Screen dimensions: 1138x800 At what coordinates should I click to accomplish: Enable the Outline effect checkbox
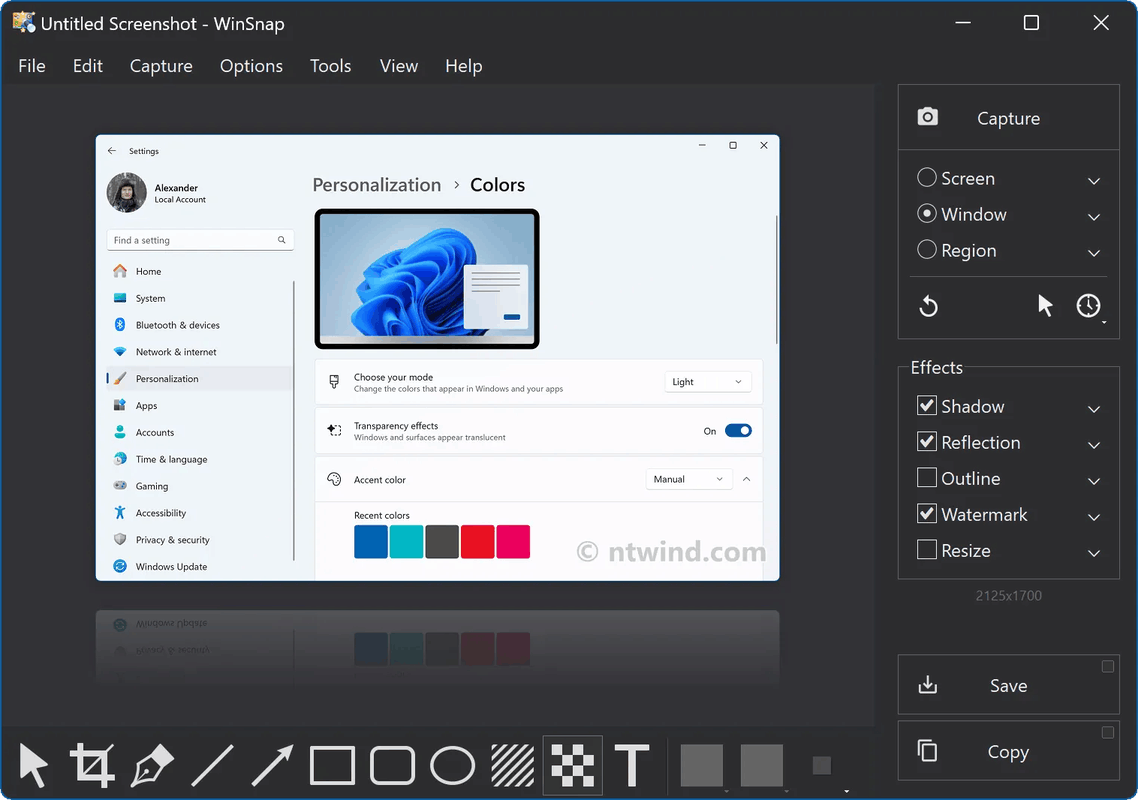pyautogui.click(x=927, y=478)
